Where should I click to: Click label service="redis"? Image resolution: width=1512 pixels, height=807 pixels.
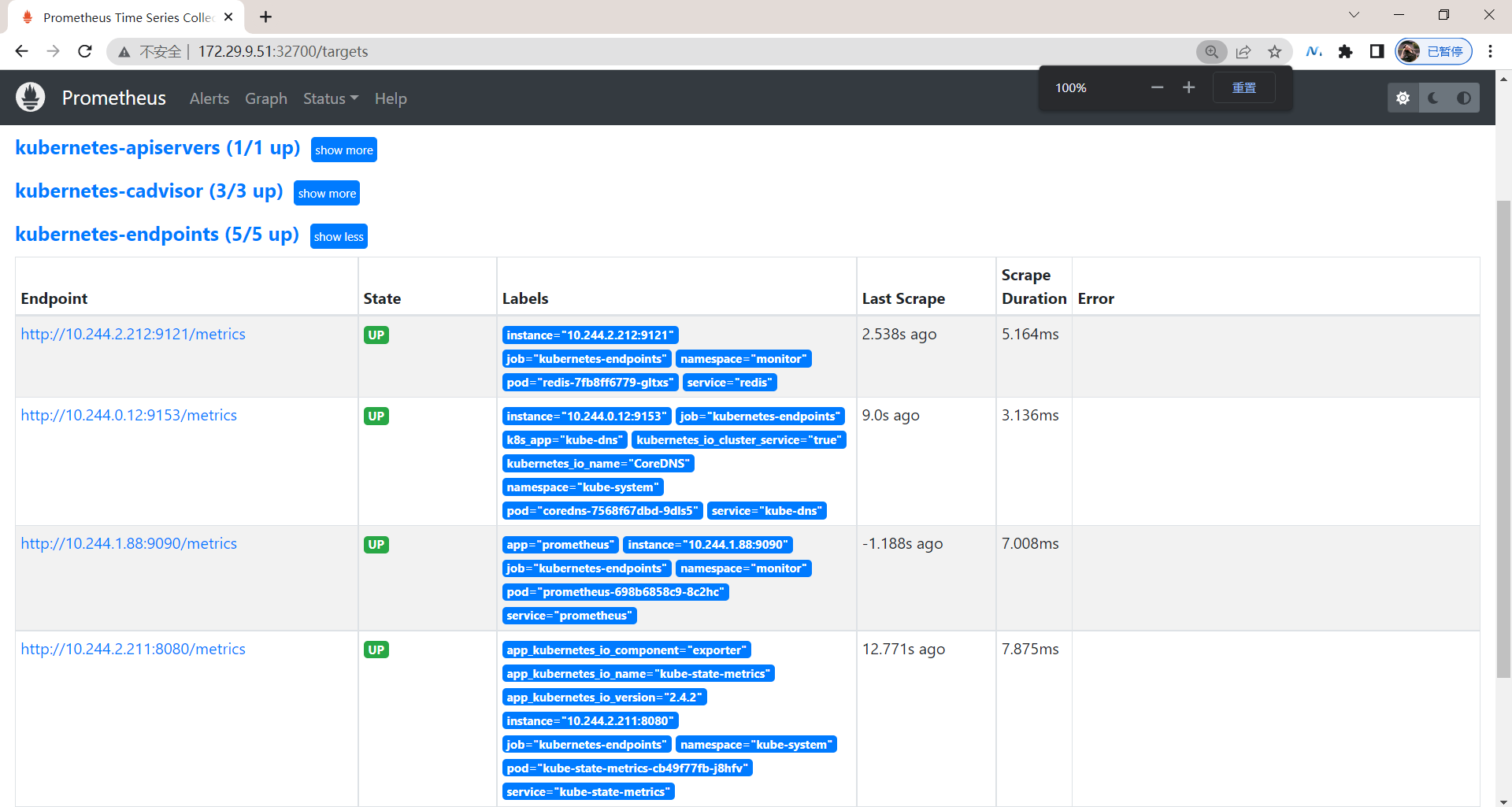click(x=730, y=383)
